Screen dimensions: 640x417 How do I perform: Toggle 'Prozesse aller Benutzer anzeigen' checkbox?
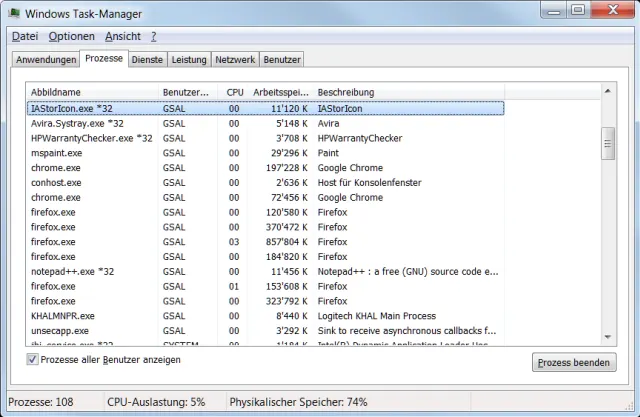tap(34, 360)
